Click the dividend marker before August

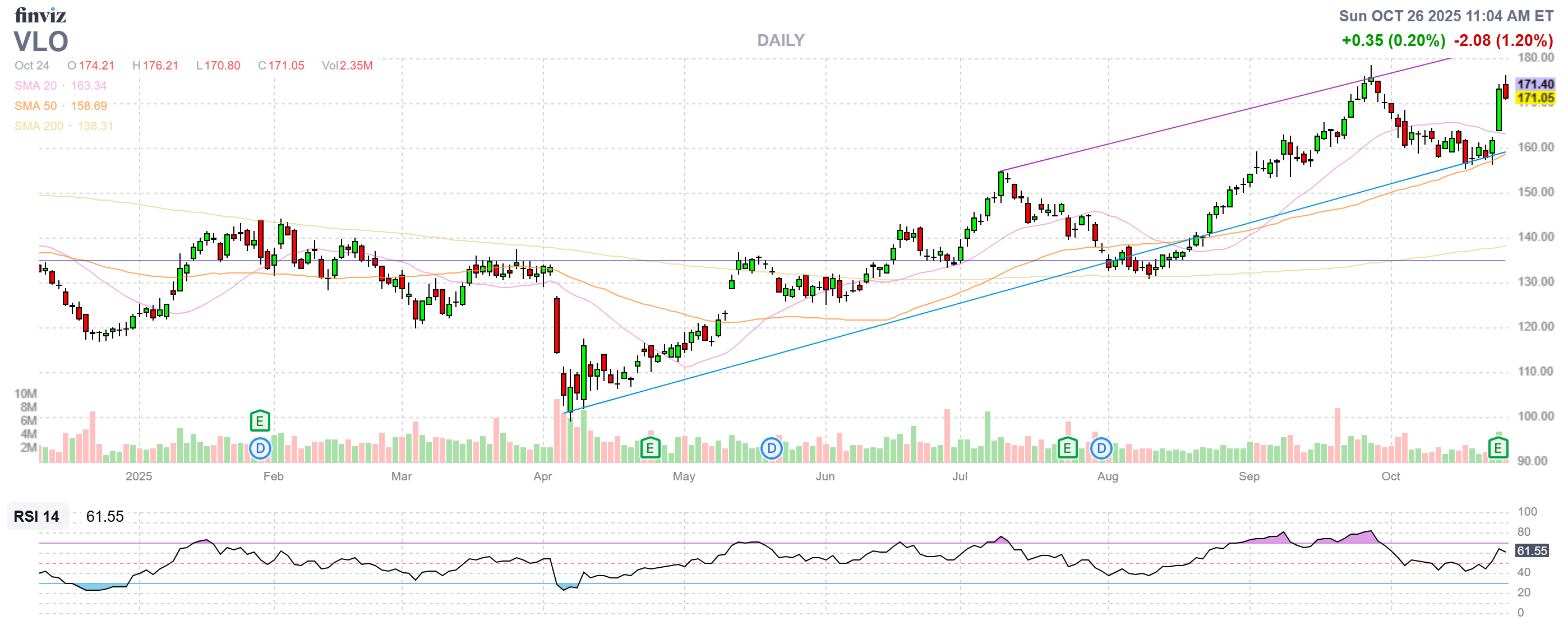pos(1101,449)
